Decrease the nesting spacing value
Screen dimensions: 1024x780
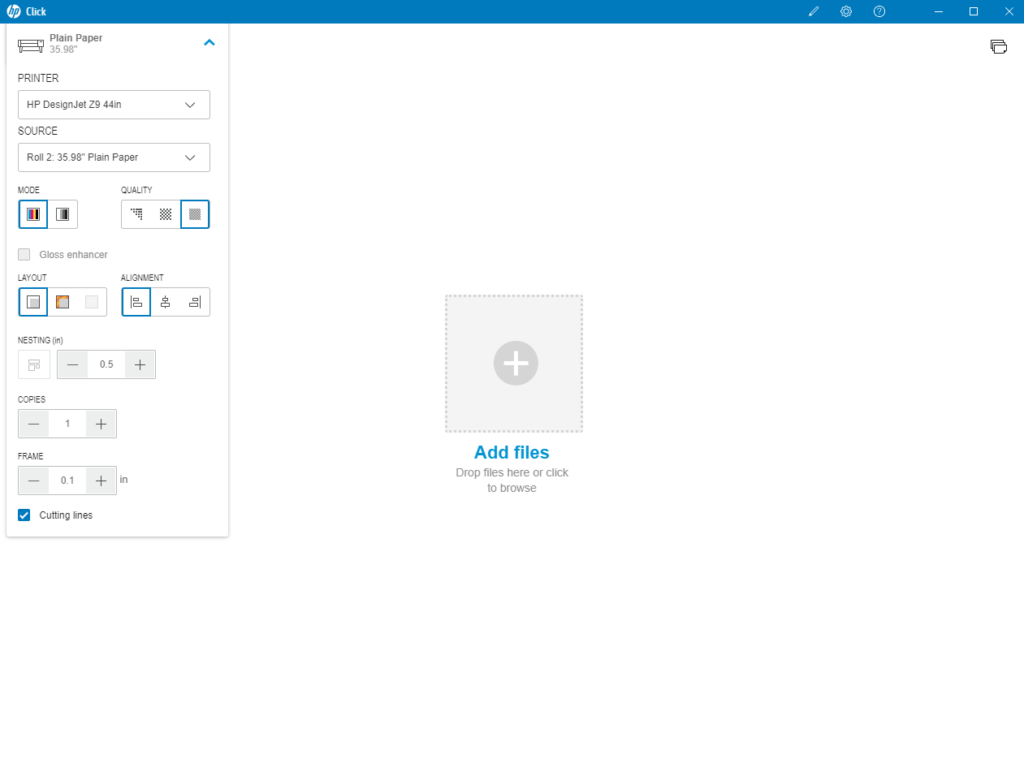coord(72,365)
